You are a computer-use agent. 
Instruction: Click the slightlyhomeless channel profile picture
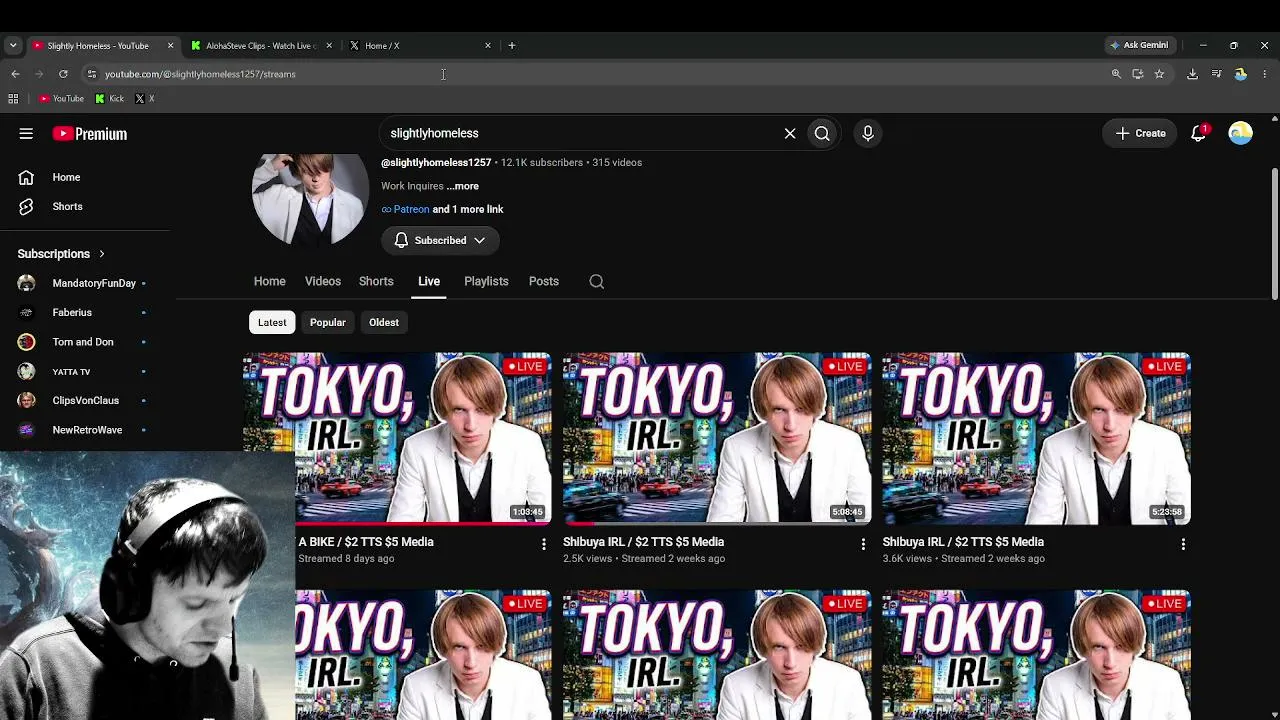[310, 199]
